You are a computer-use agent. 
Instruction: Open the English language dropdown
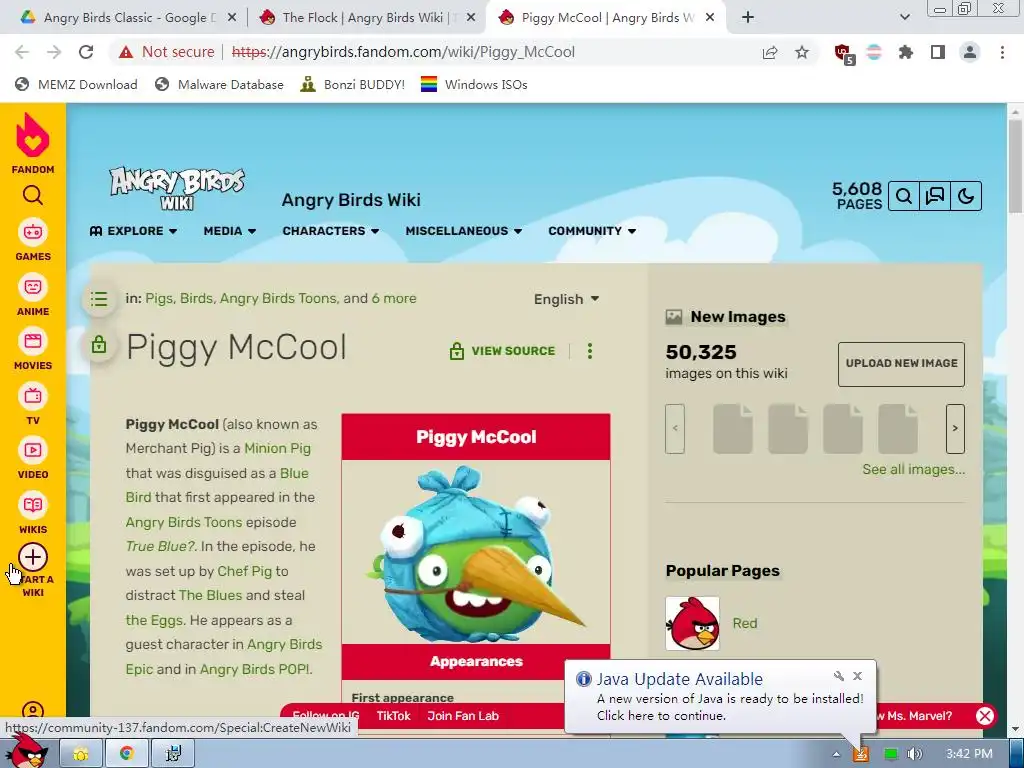pos(566,299)
